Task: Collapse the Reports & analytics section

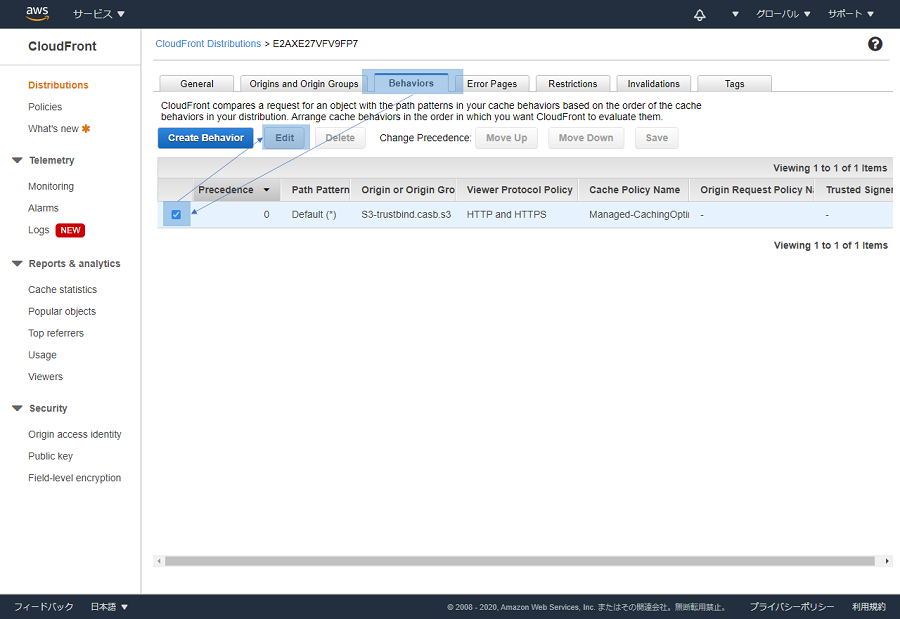Action: [17, 264]
